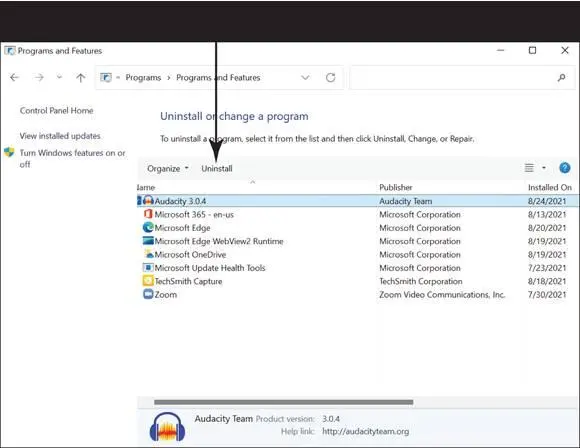Click the Back navigation arrow
The image size is (580, 448).
(14, 77)
